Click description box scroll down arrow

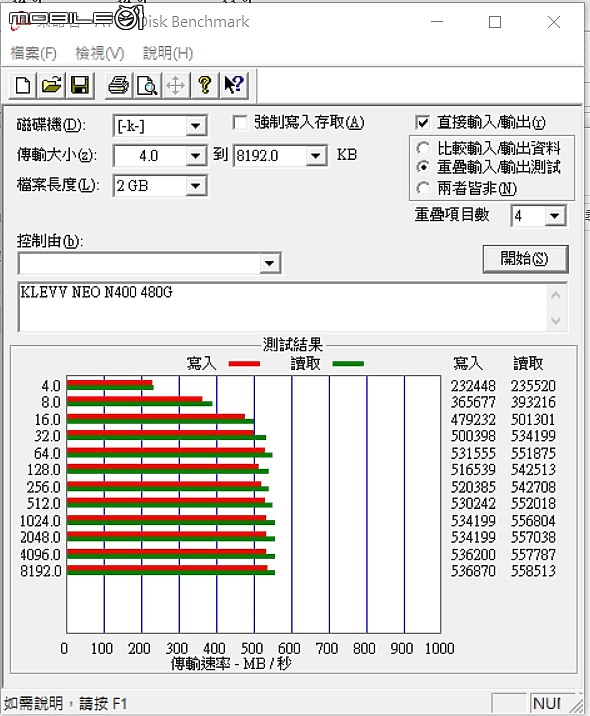(556, 320)
